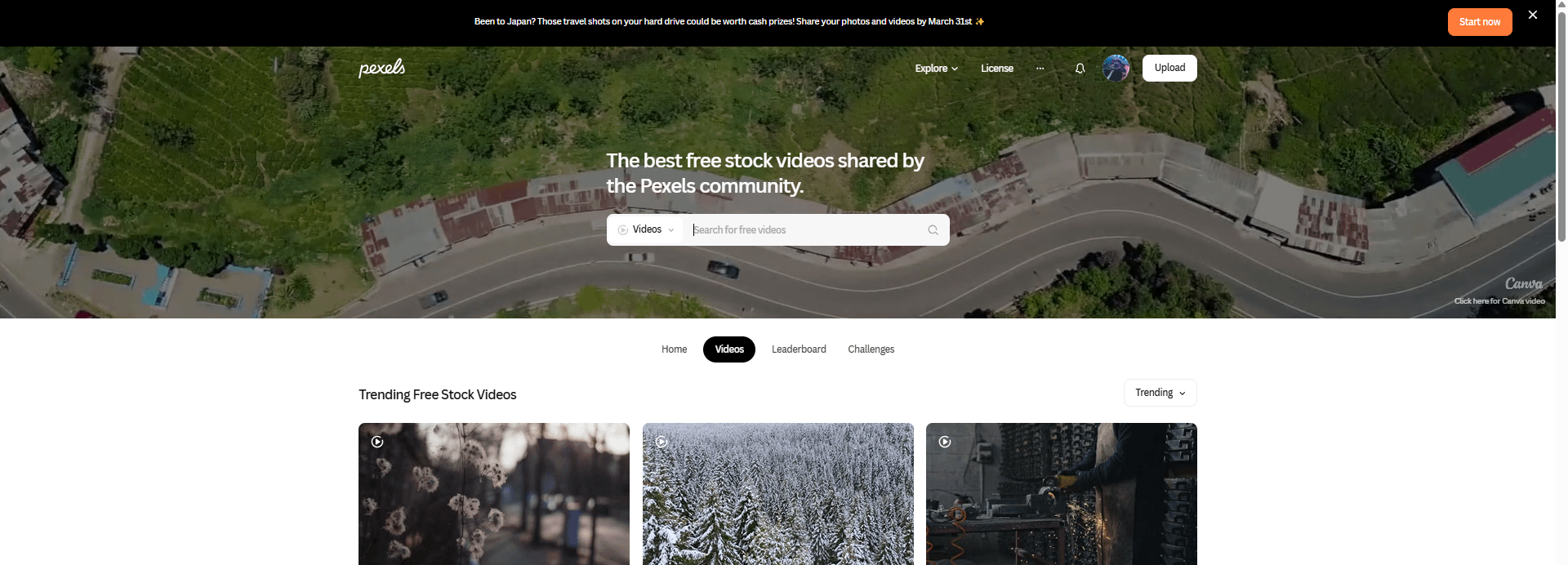Dismiss the Japan challenge banner

coord(1533,15)
